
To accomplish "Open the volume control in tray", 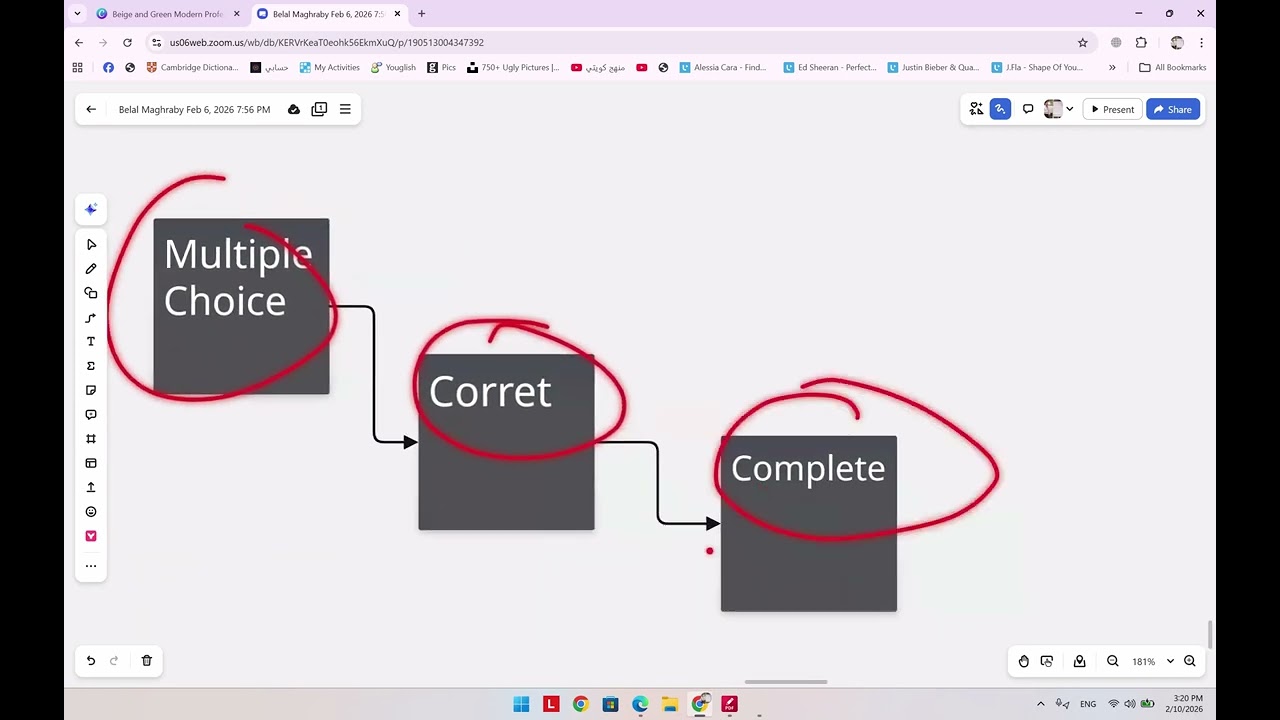I will (1130, 704).
